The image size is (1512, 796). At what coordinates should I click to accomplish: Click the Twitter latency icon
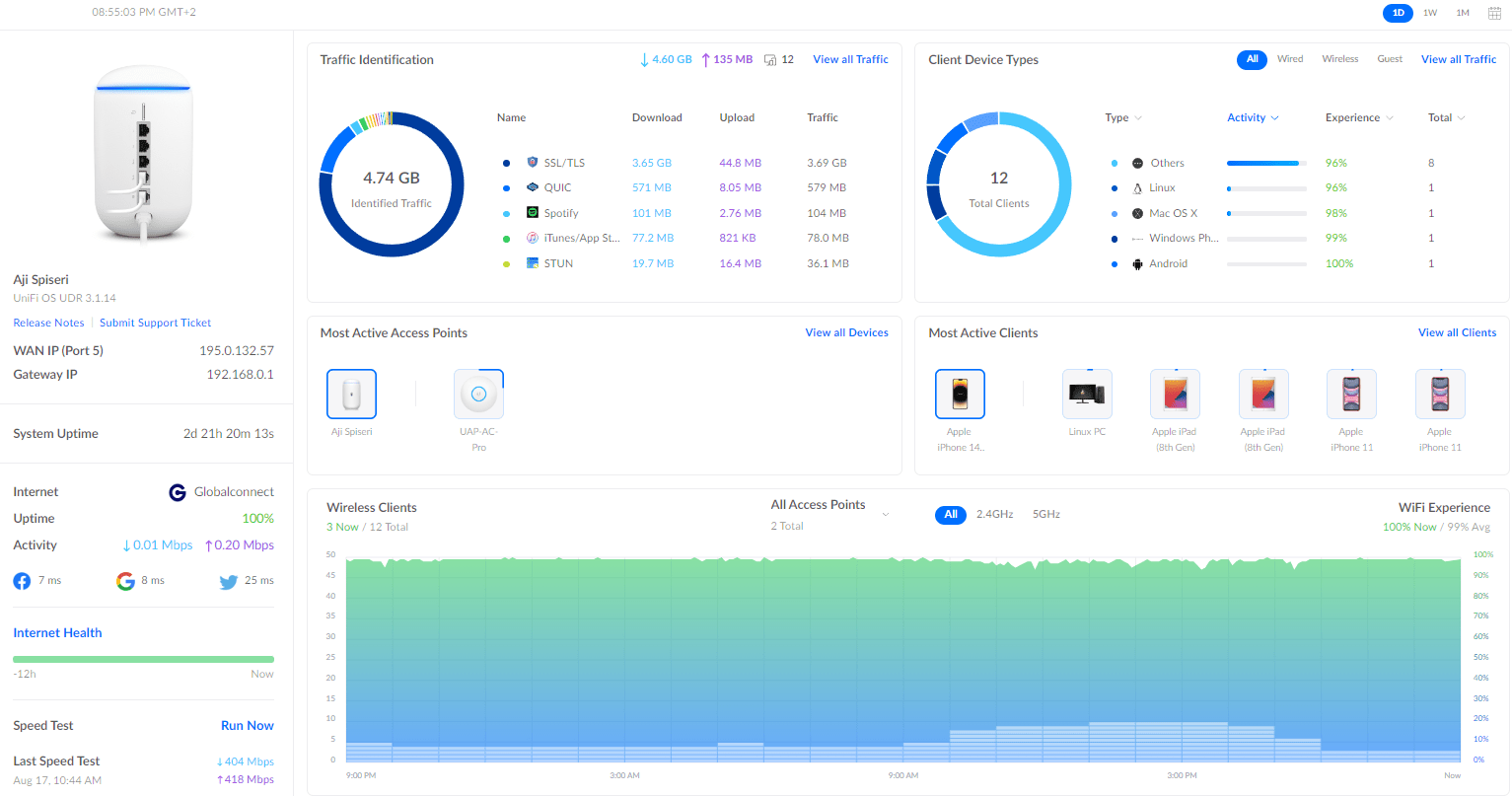229,582
